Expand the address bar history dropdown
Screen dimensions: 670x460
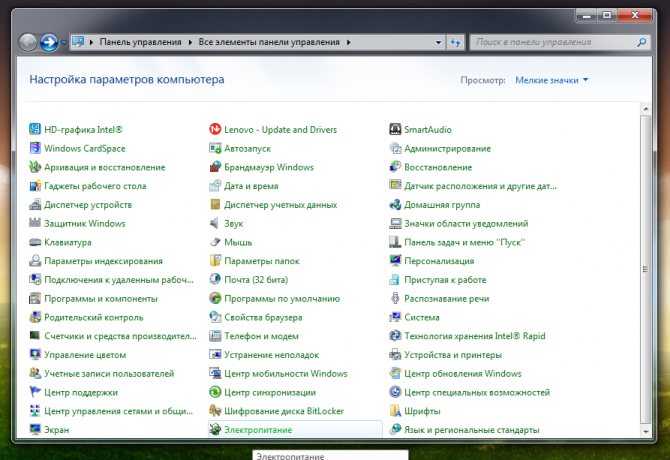(x=438, y=42)
